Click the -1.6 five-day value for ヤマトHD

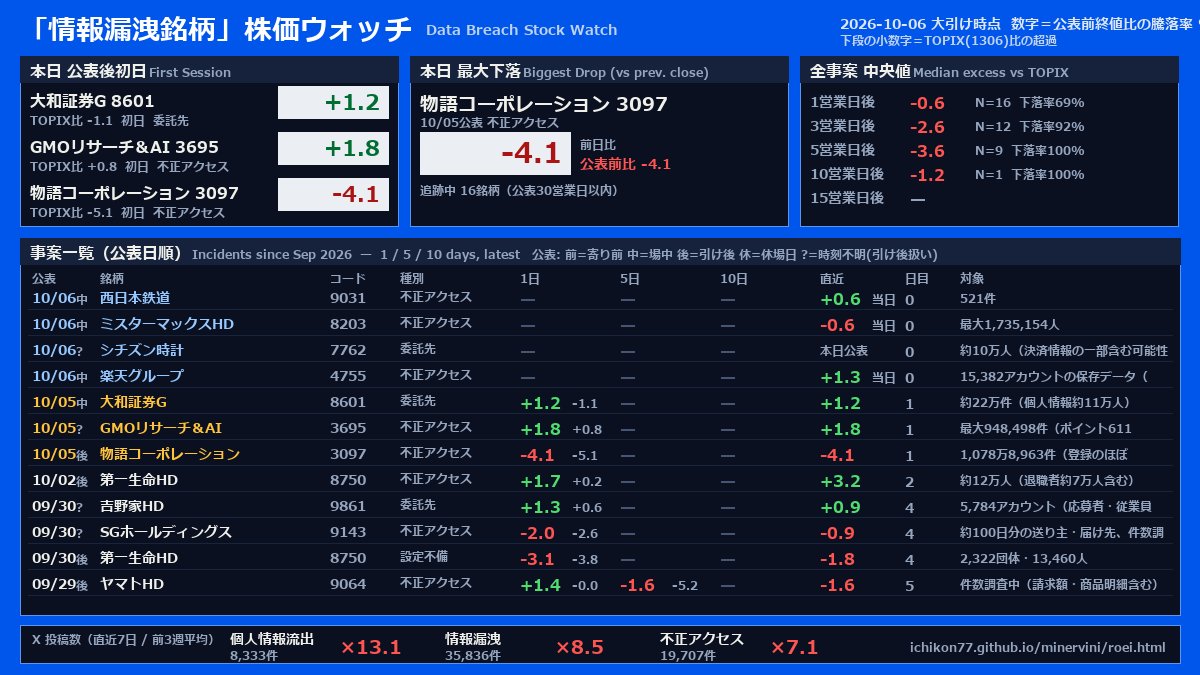(637, 584)
